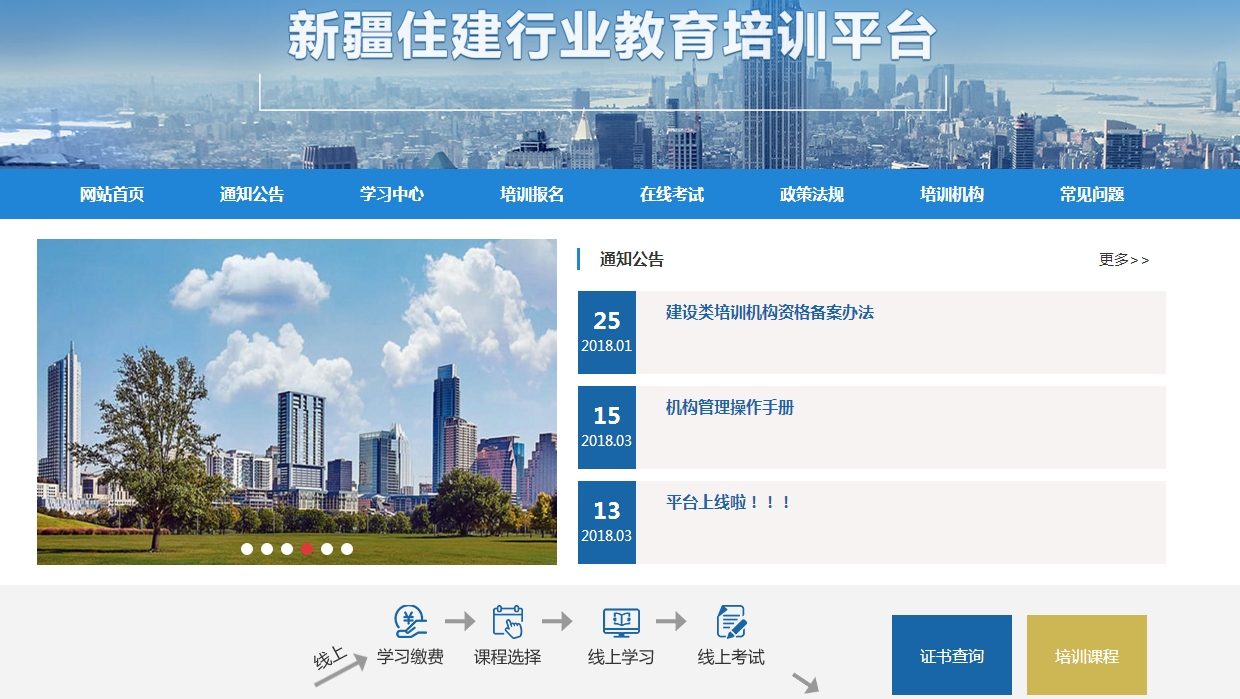Click the 课程选择 calendar icon

(x=508, y=622)
